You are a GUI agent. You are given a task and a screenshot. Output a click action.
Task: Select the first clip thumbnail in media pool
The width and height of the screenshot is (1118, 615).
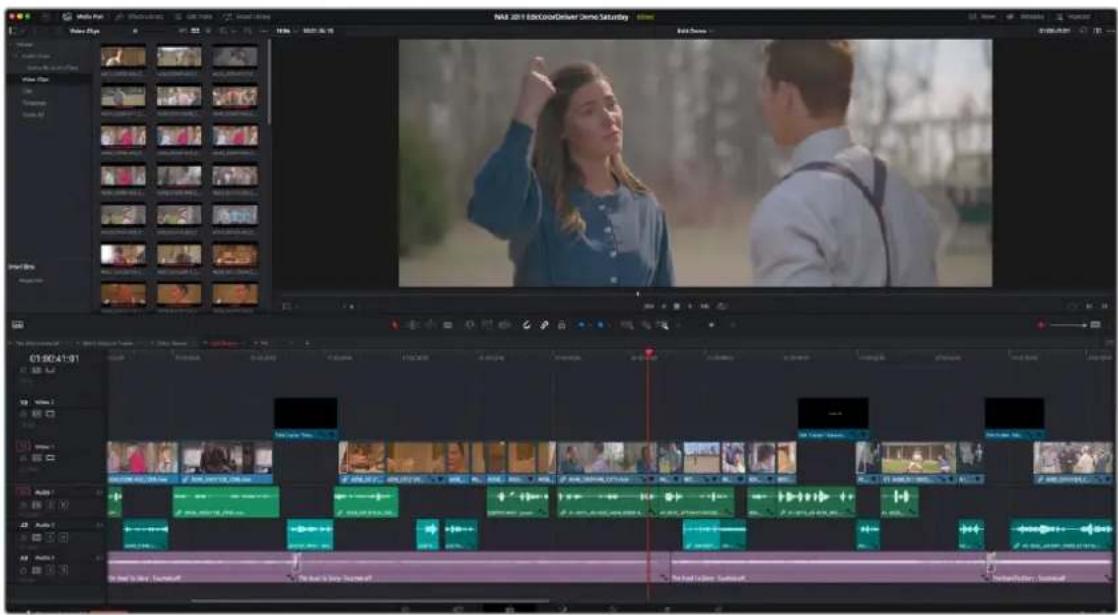tap(123, 57)
